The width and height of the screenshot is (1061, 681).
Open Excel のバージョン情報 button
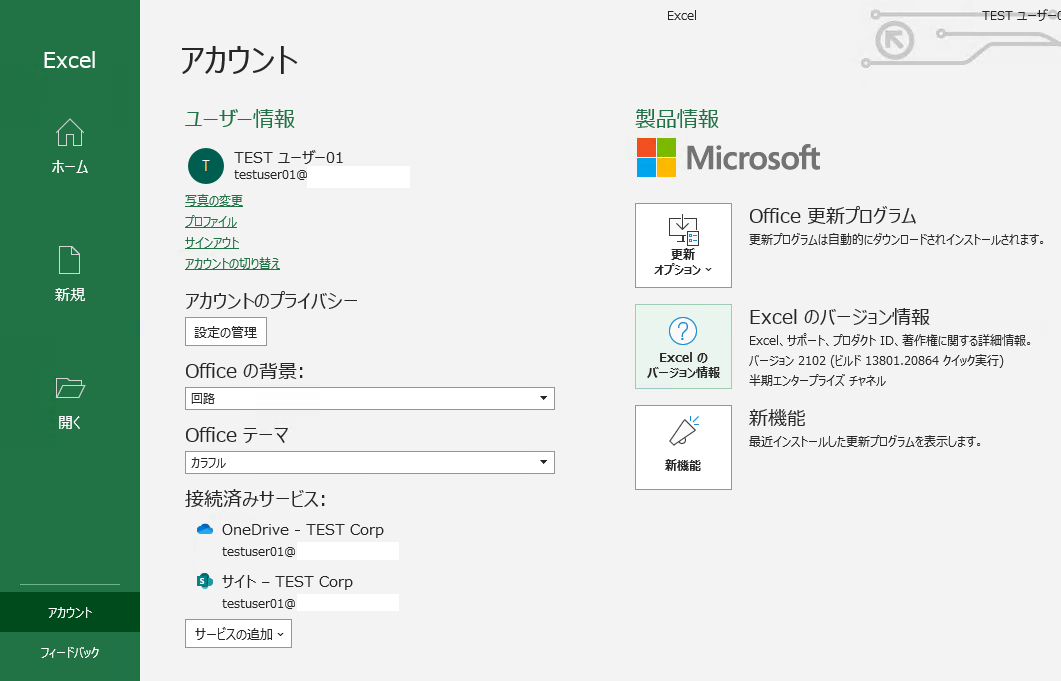683,347
